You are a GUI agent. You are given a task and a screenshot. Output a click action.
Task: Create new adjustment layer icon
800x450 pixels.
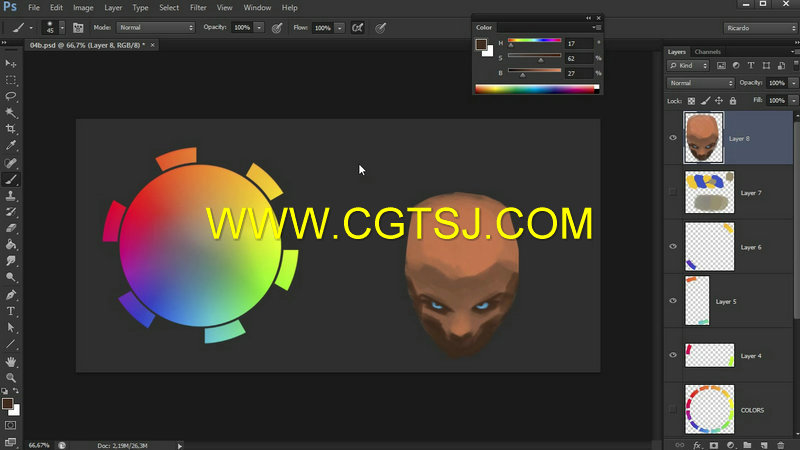coord(731,445)
